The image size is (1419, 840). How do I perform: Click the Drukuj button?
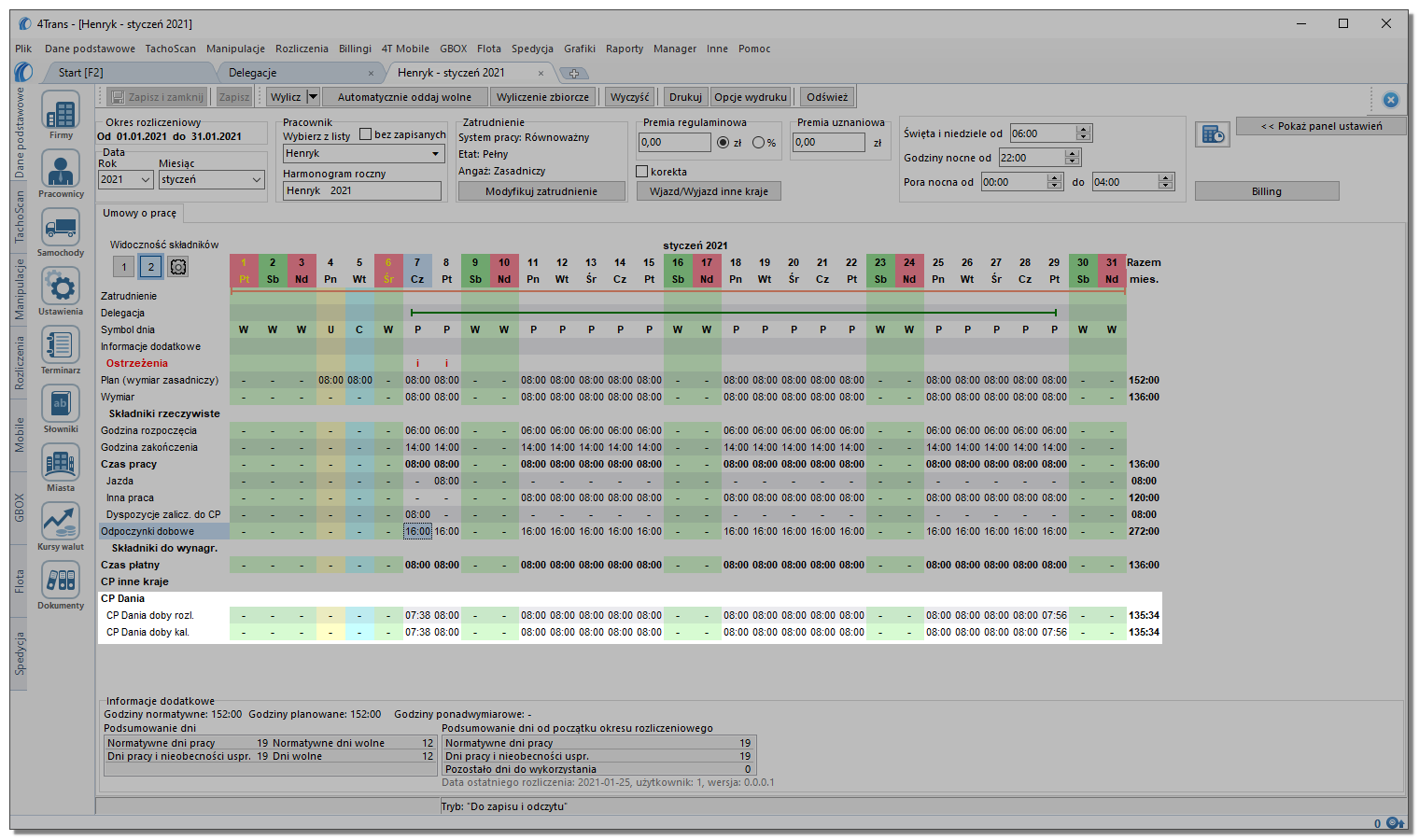[x=685, y=97]
